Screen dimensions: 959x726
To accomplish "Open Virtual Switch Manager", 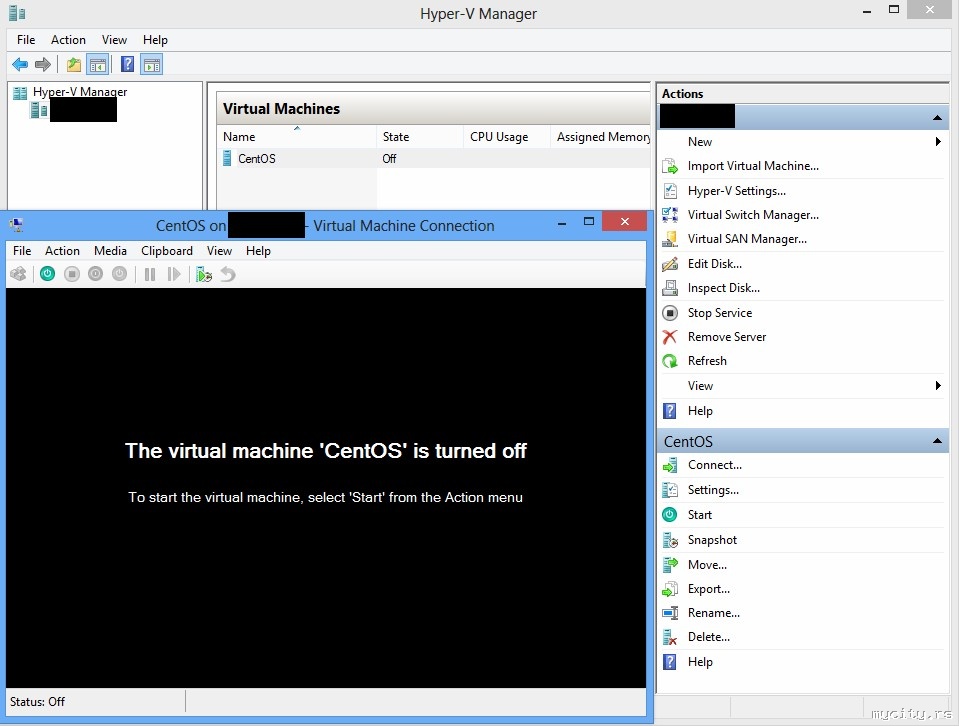I will point(752,215).
